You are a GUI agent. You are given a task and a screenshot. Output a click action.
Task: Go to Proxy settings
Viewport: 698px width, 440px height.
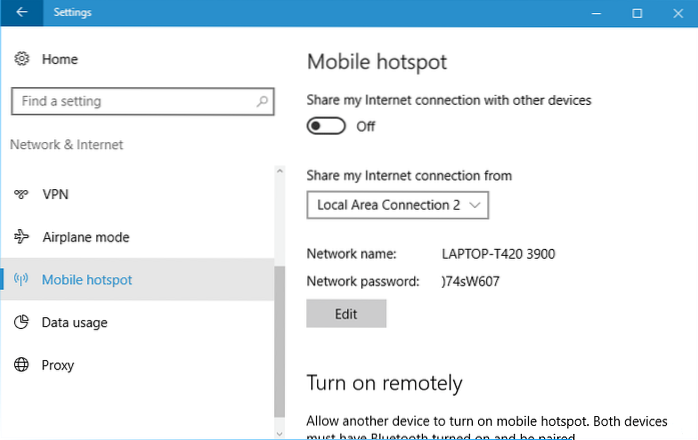pyautogui.click(x=58, y=365)
